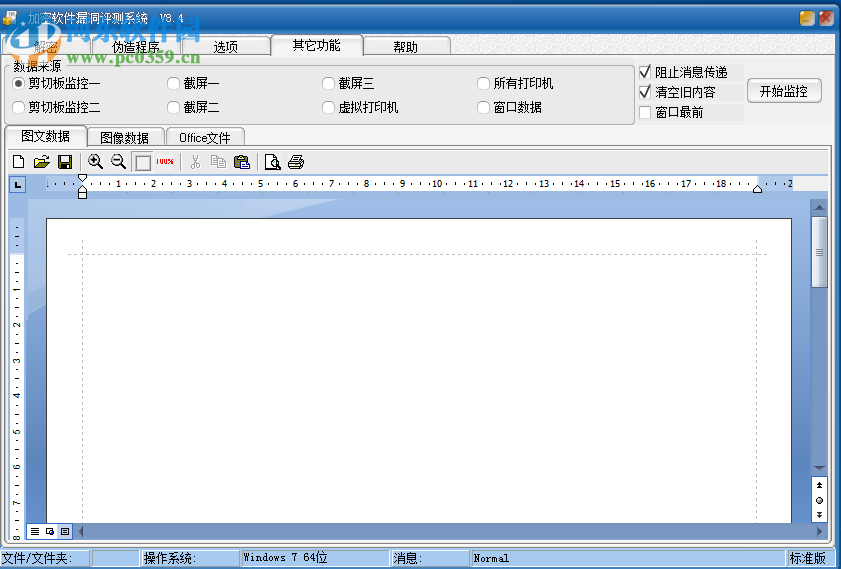
Task: Close the window with red X button
Action: [826, 18]
